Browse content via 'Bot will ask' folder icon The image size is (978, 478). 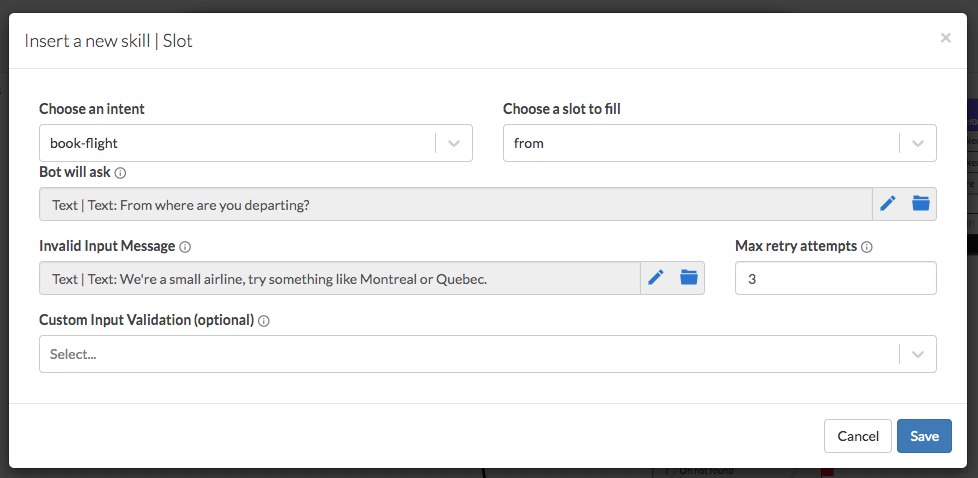click(921, 204)
